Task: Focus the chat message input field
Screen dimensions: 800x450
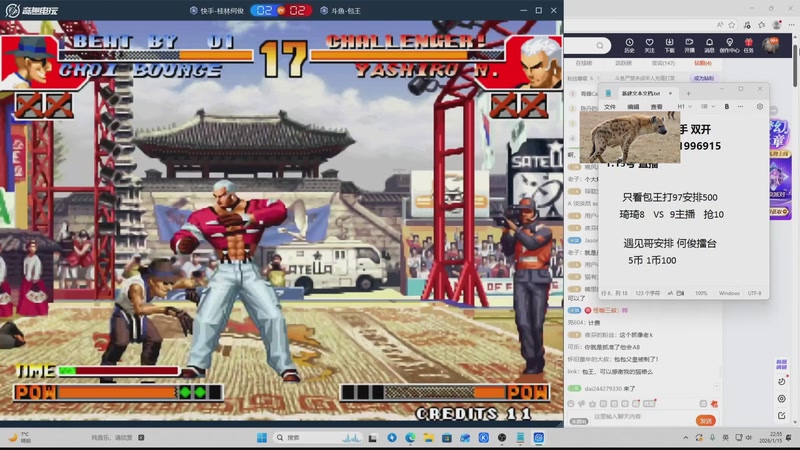Action: [x=640, y=417]
